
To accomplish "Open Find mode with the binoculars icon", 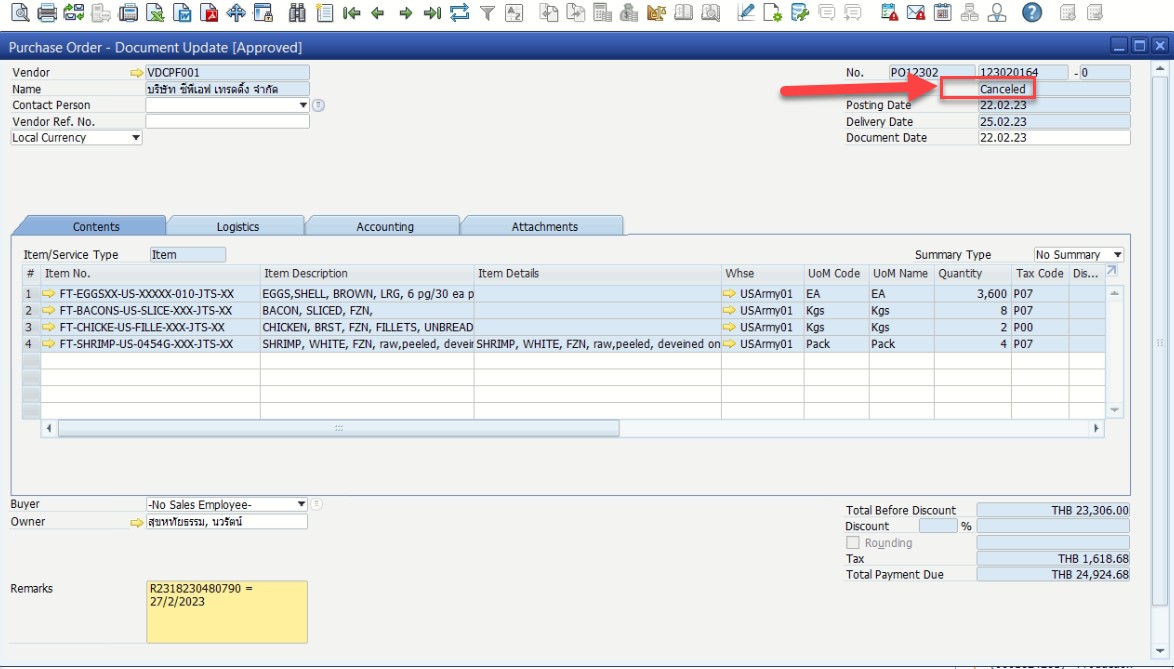I will tap(297, 13).
